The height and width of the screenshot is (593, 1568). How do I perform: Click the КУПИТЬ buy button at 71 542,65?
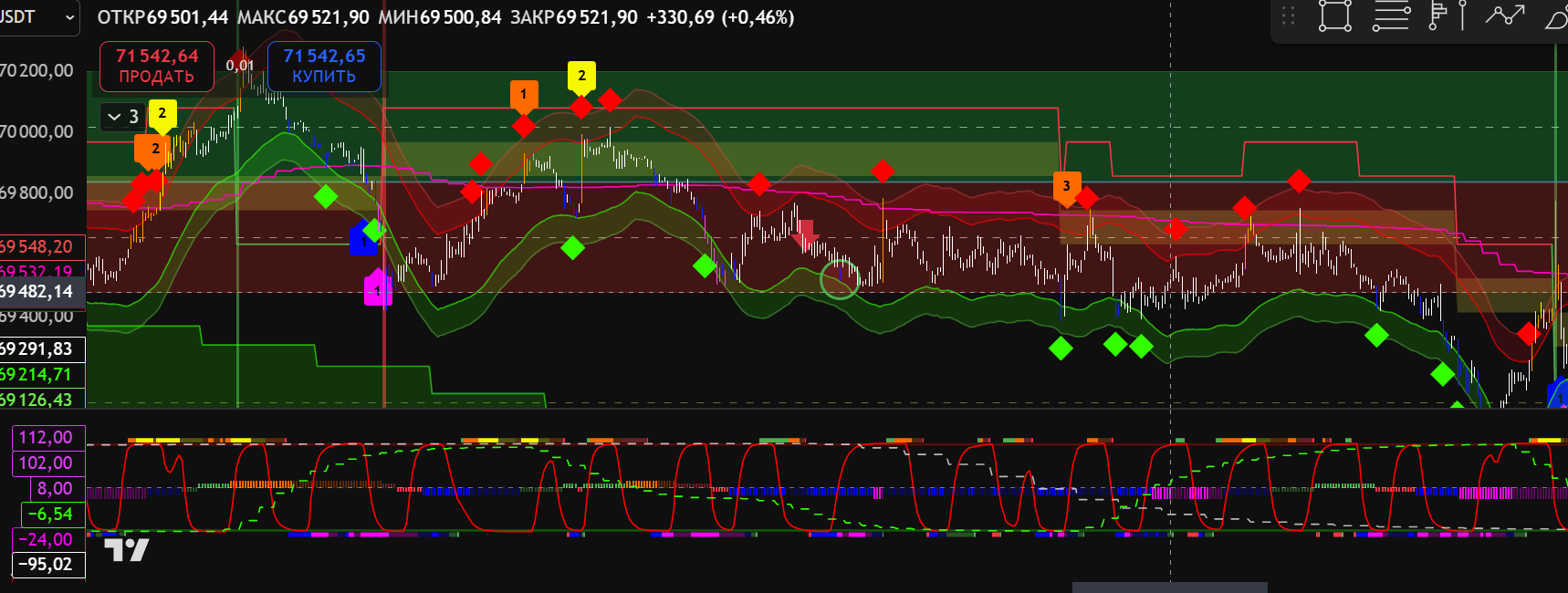[324, 67]
